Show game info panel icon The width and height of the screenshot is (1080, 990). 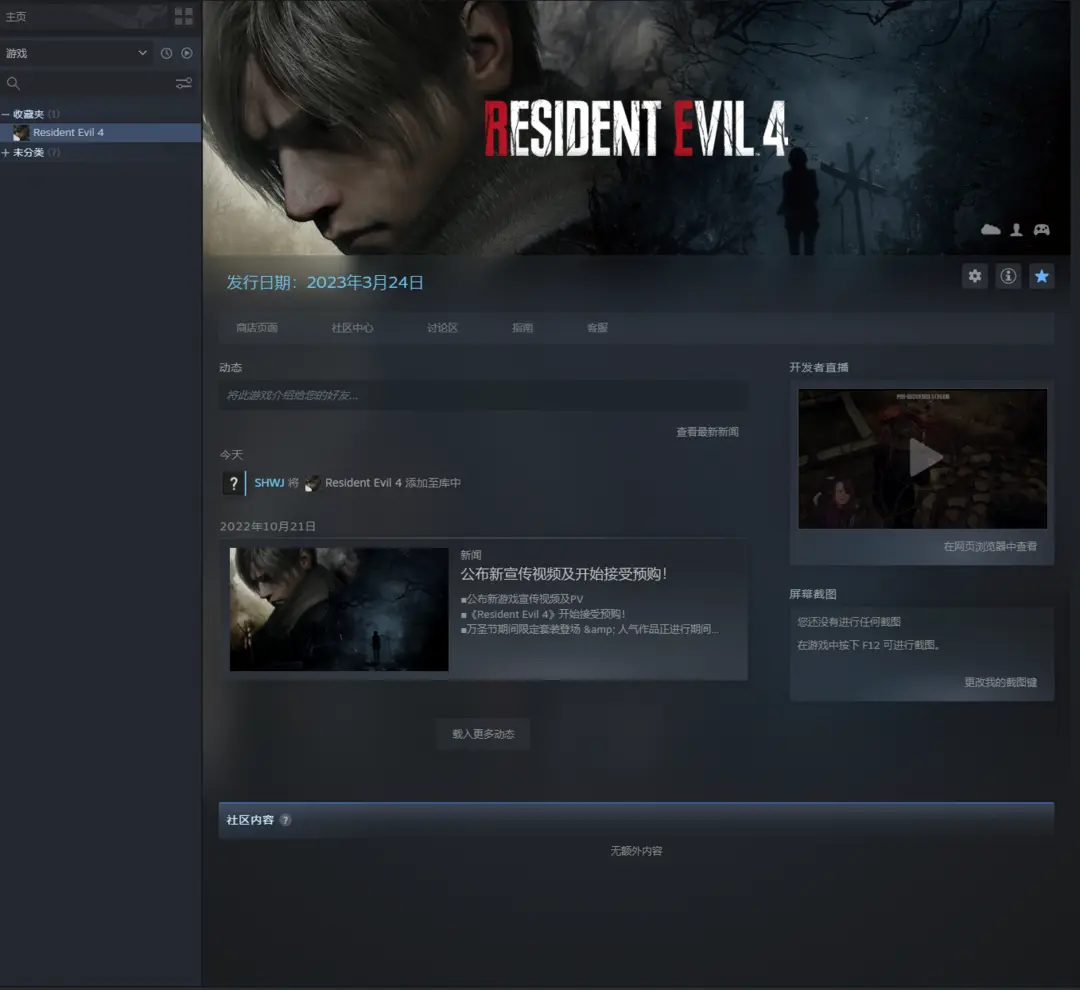(1008, 276)
